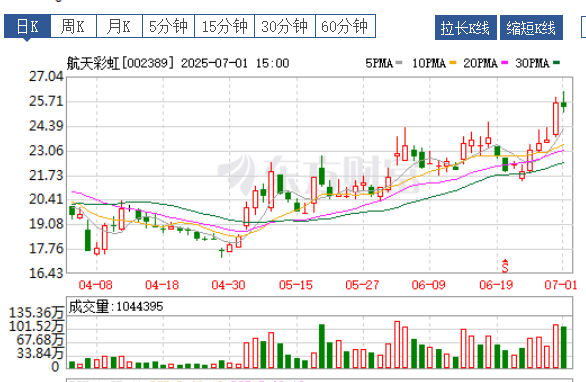This screenshot has width=586, height=382.
Task: Click the 07-01 date axis label
Action: (x=561, y=285)
